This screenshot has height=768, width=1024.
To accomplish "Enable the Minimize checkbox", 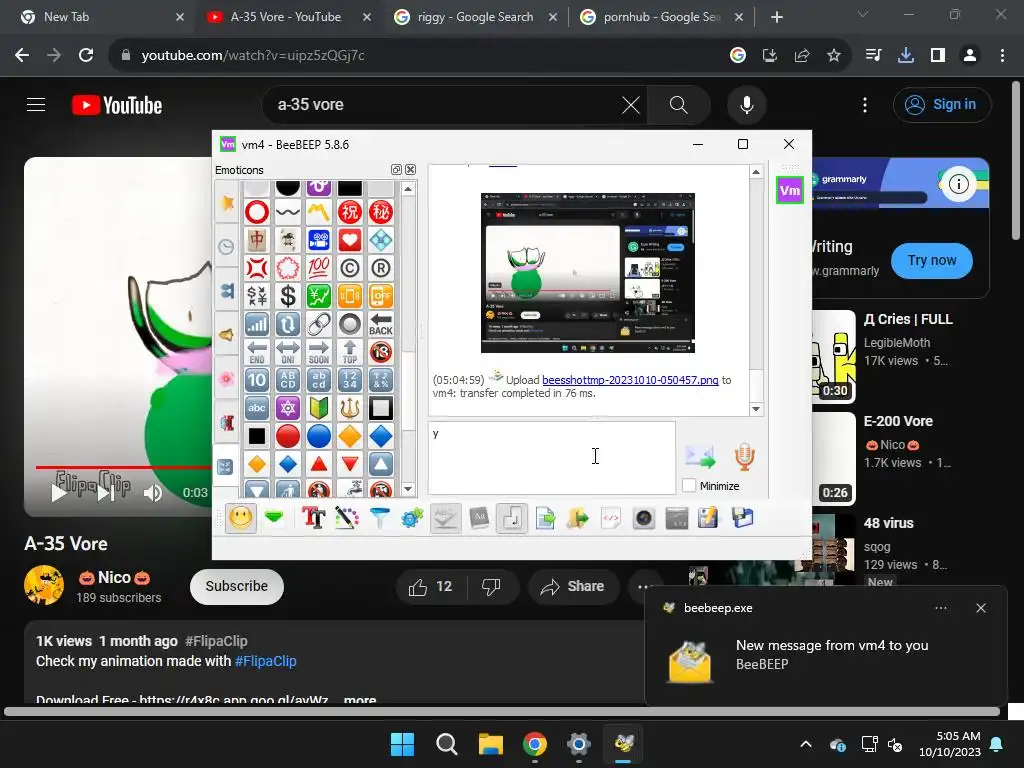I will pos(688,486).
